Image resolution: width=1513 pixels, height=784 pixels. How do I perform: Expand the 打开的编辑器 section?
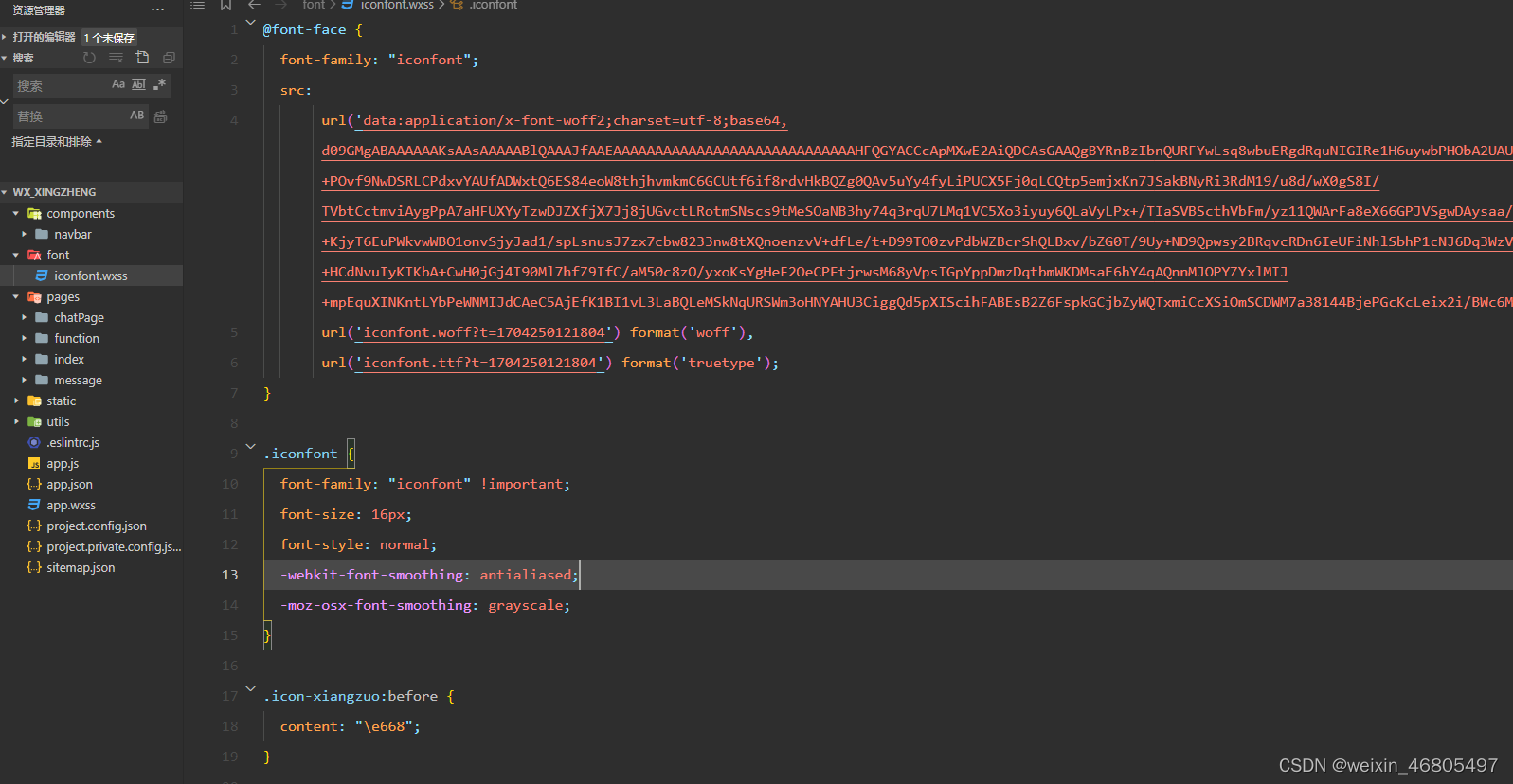[x=45, y=37]
